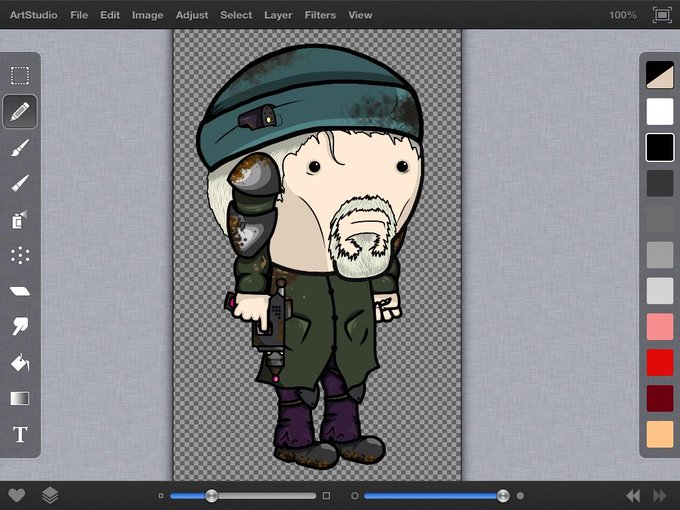Open the Adjust menu

tap(192, 15)
